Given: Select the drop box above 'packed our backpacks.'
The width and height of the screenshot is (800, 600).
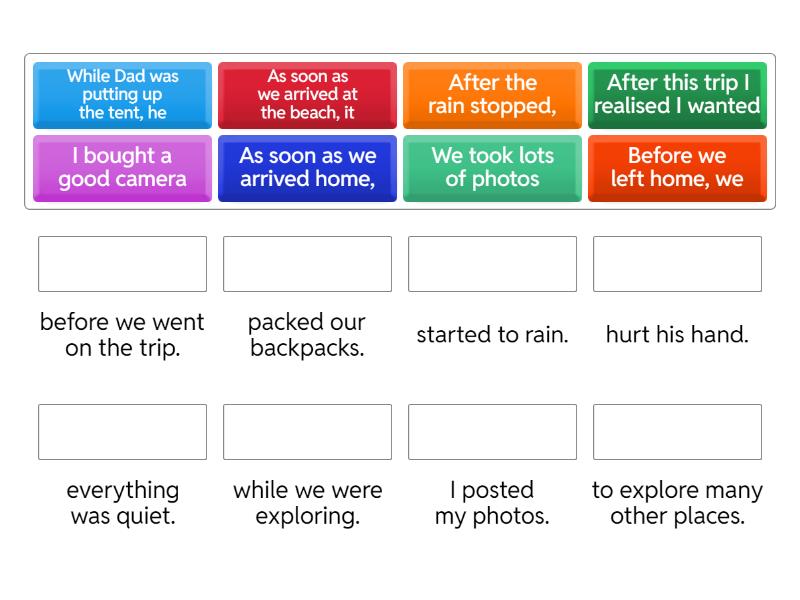Looking at the screenshot, I should (307, 264).
